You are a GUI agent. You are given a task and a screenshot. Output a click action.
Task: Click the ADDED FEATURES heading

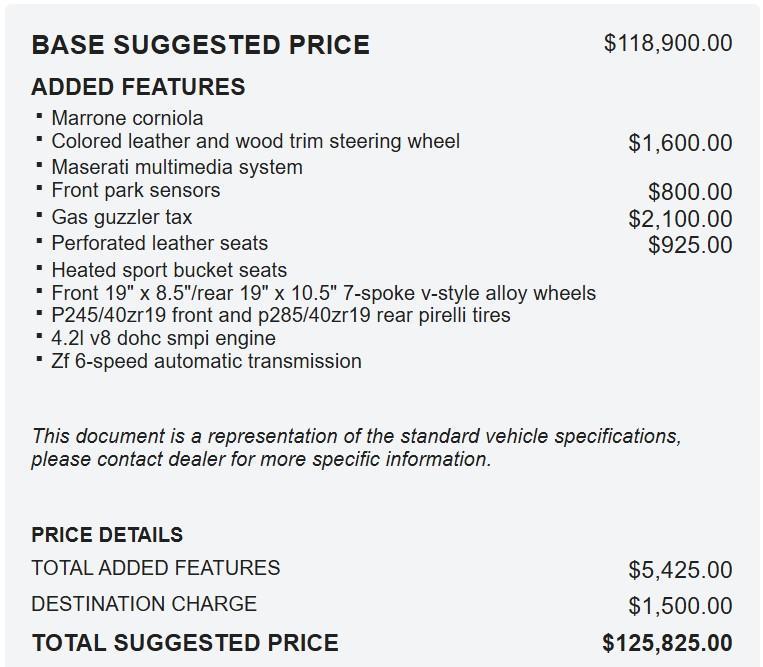138,87
